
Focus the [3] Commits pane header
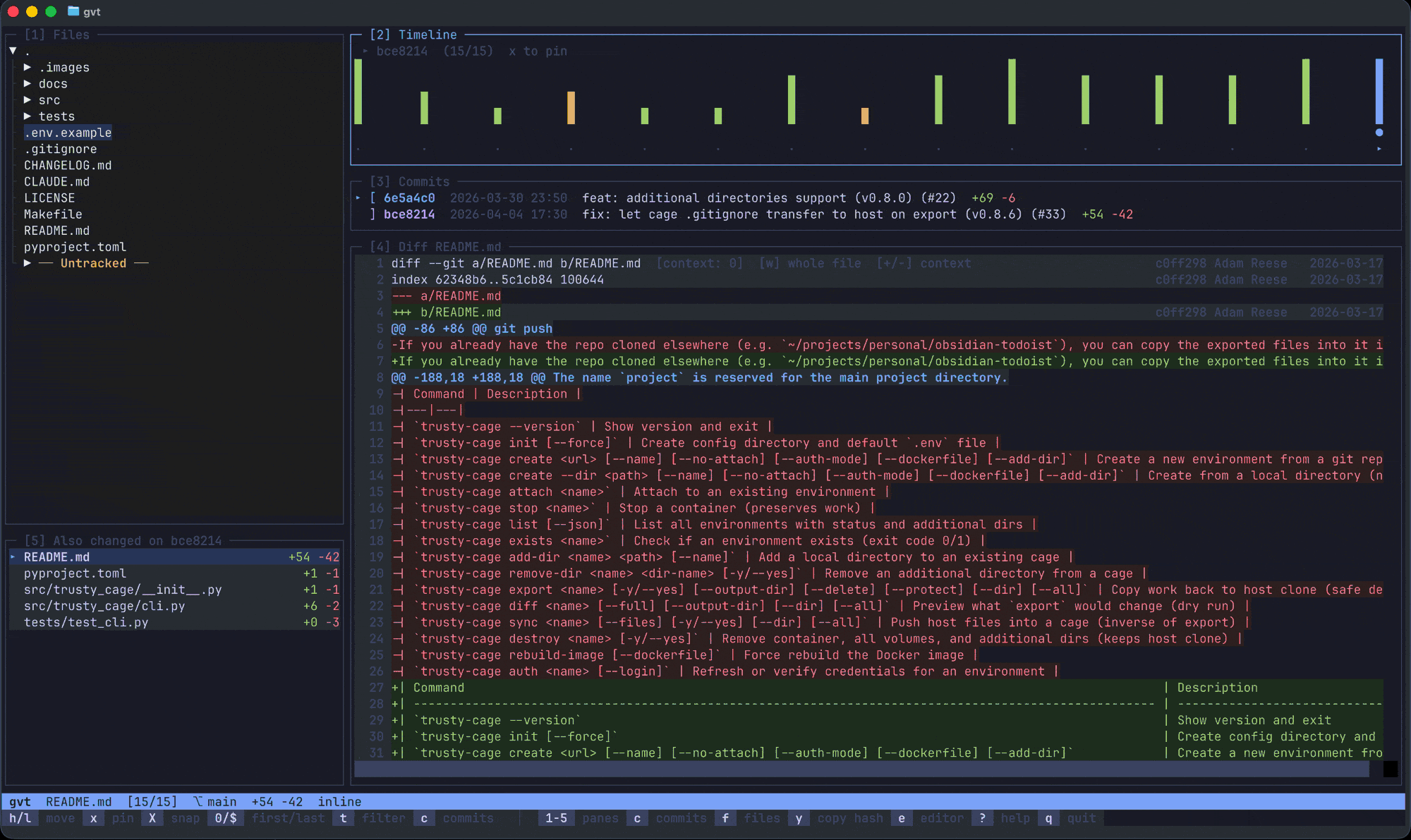tap(410, 181)
